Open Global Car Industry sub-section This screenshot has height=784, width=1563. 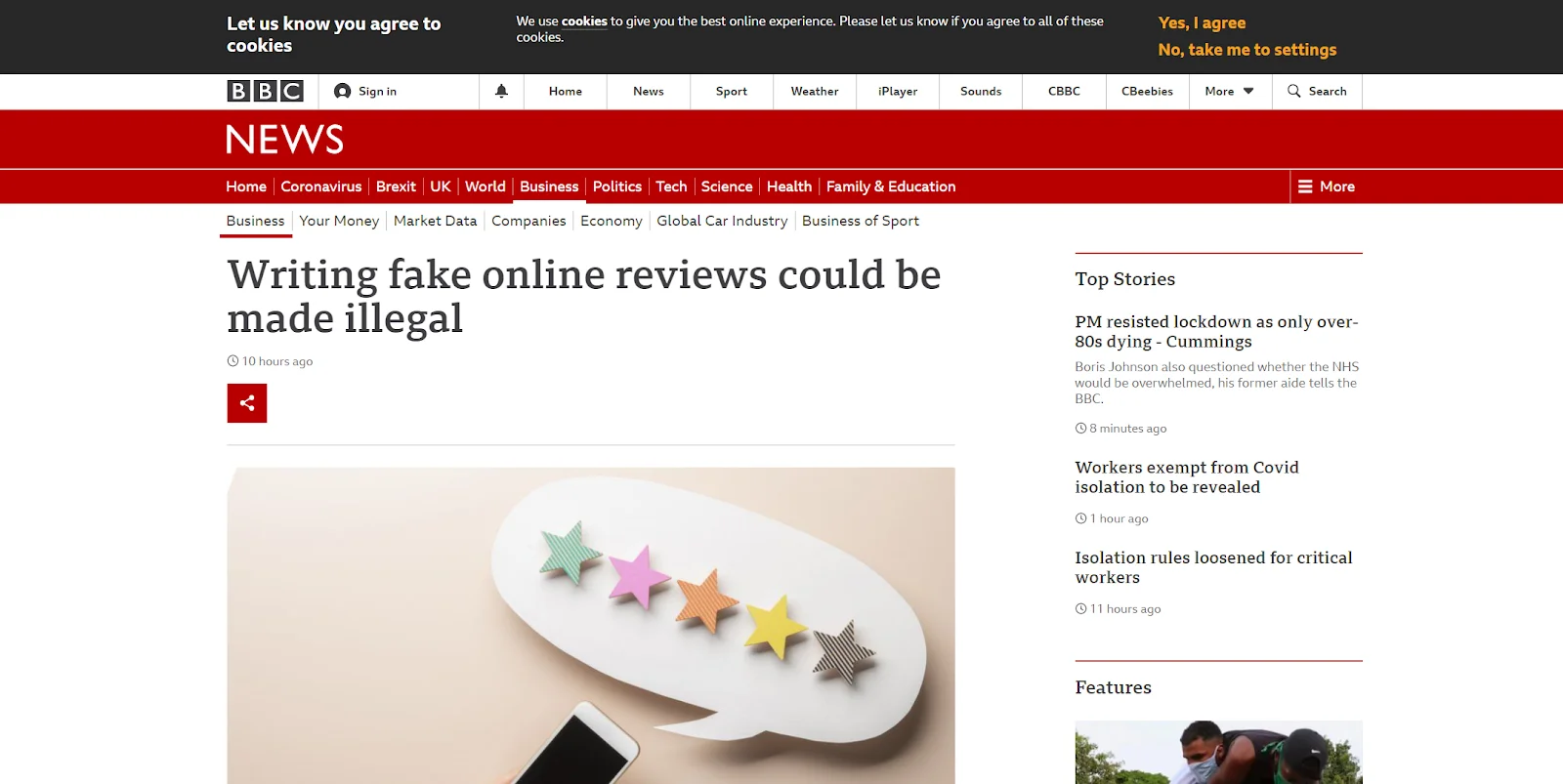[722, 221]
